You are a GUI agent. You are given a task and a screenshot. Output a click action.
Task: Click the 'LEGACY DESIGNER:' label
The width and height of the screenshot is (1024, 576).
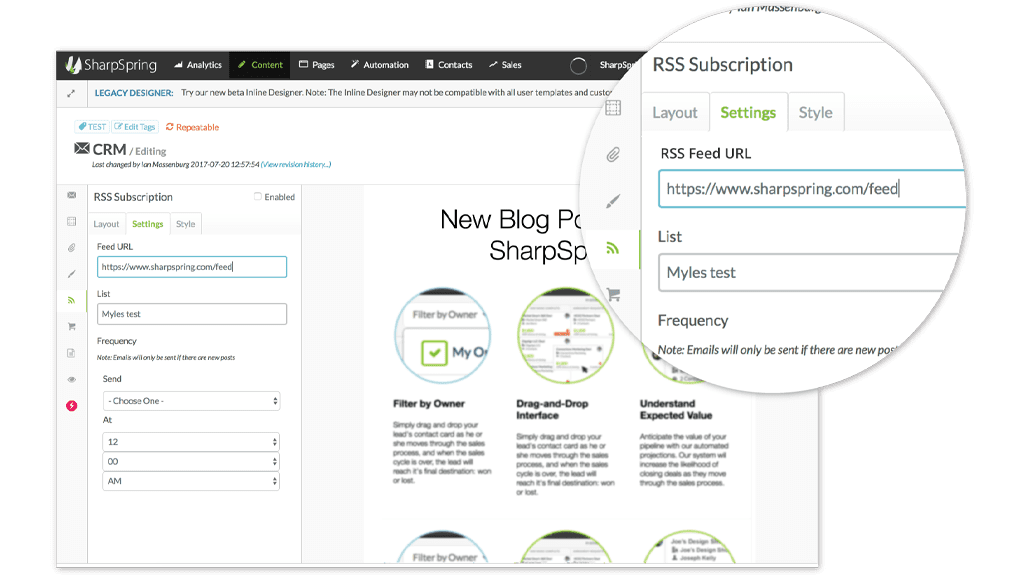pyautogui.click(x=134, y=93)
